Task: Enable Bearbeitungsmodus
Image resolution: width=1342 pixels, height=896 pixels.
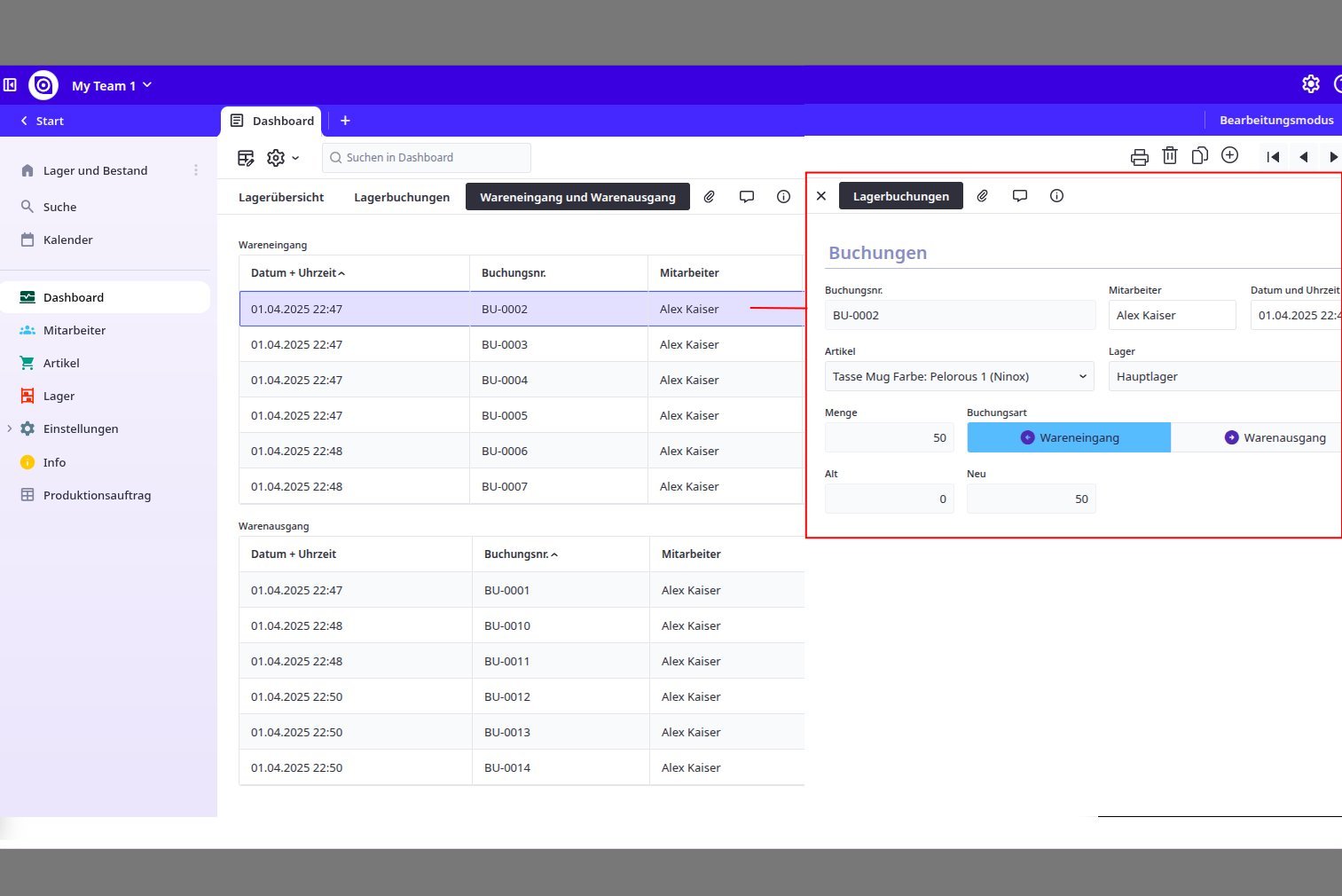Action: click(1276, 120)
